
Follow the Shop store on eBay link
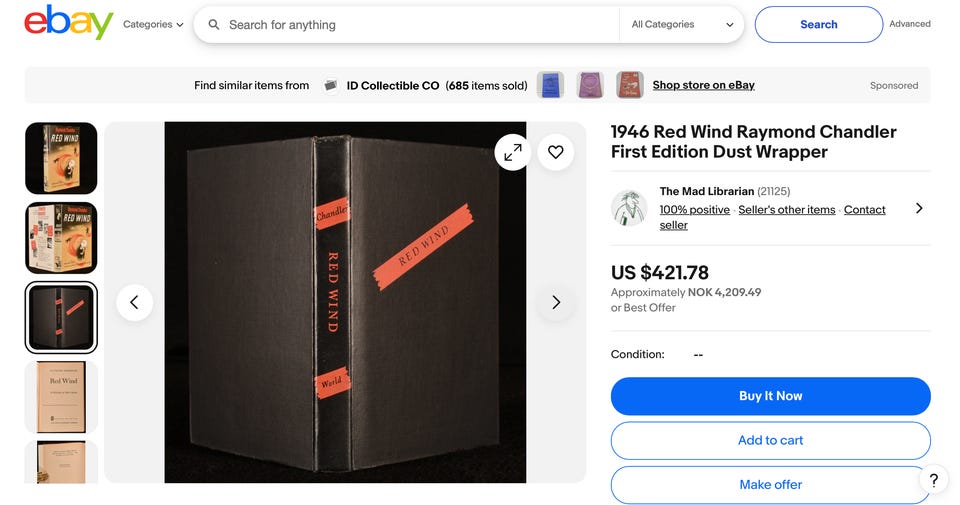click(703, 85)
